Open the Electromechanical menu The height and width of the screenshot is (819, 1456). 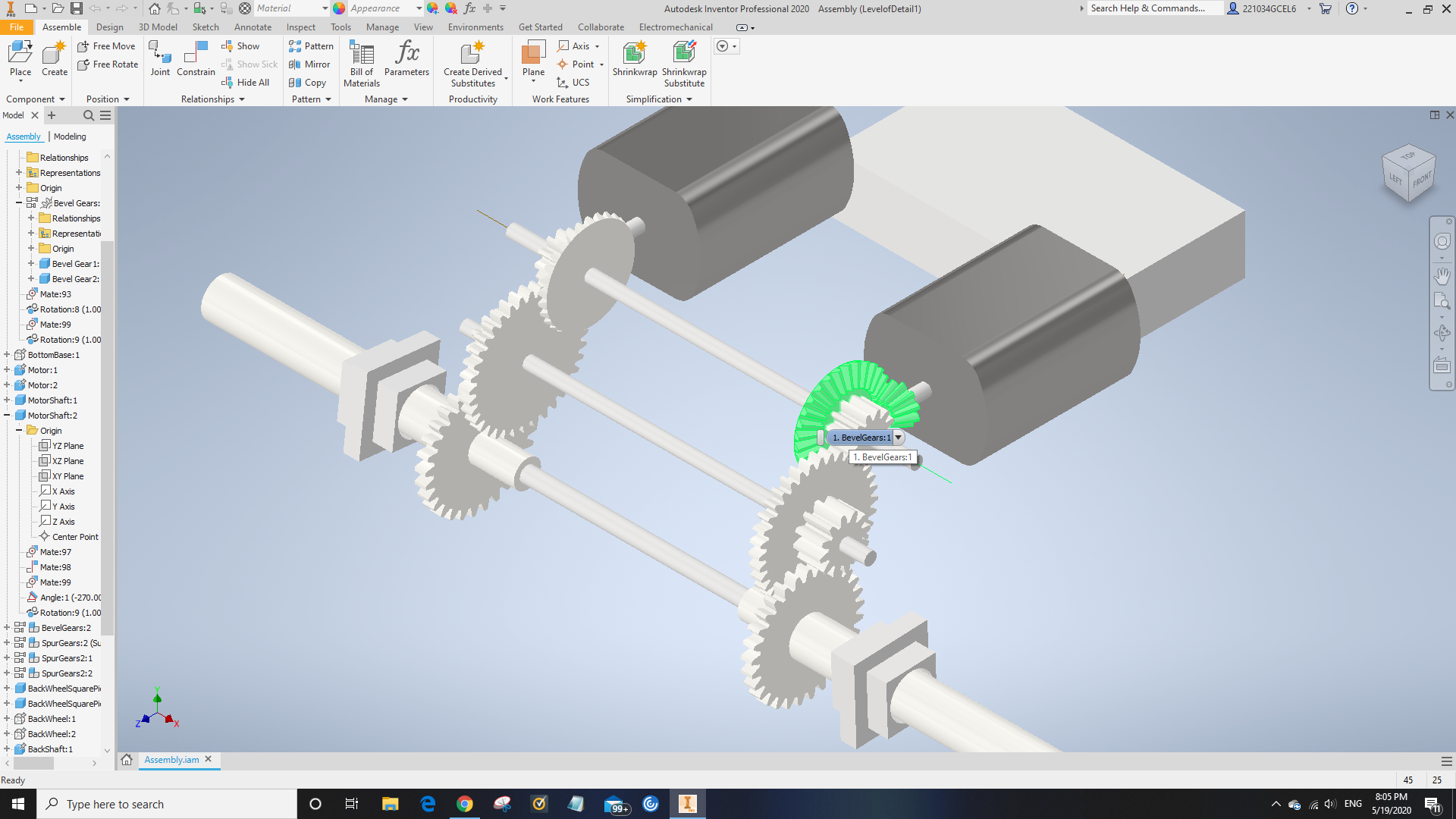click(676, 27)
